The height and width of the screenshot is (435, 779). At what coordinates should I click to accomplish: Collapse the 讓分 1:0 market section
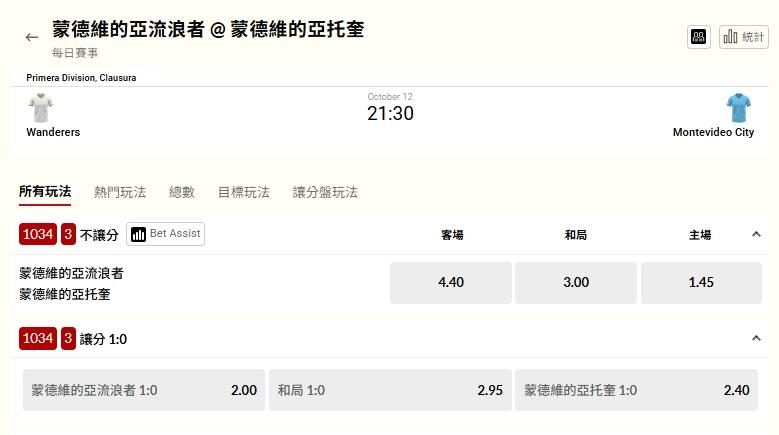[x=756, y=339]
